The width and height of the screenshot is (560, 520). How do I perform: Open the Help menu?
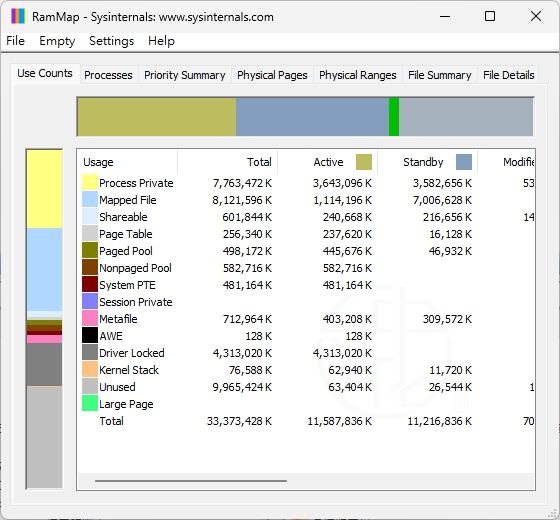click(x=161, y=41)
